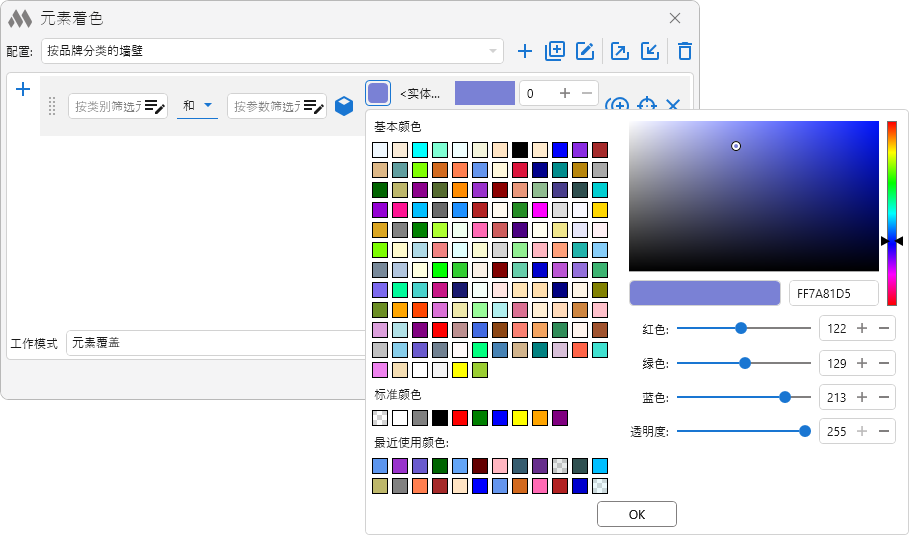Click the blue 3D cube icon
This screenshot has width=909, height=535.
coord(344,106)
